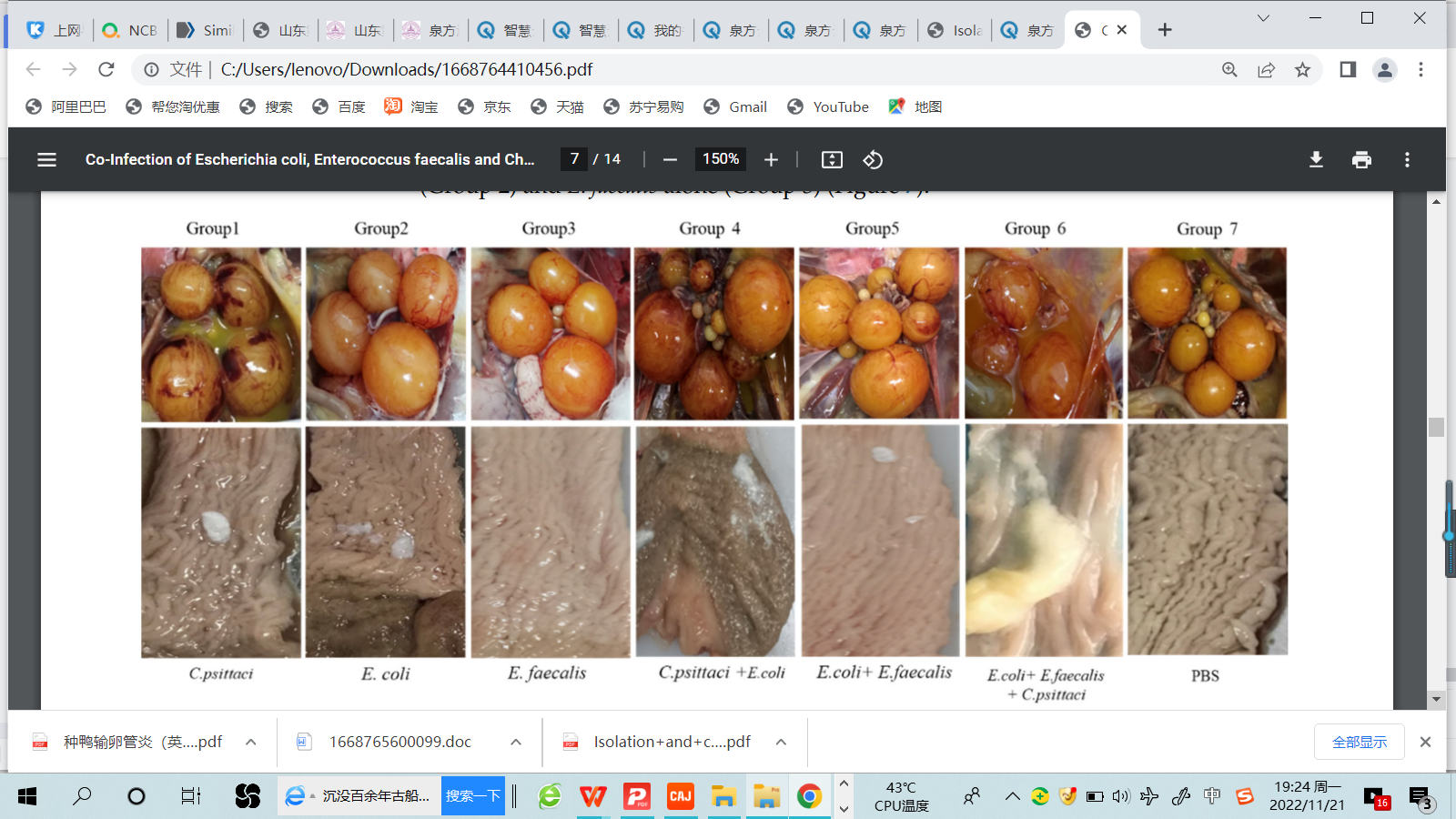Open volume control in system tray
Image resolution: width=1456 pixels, height=819 pixels.
[1121, 796]
